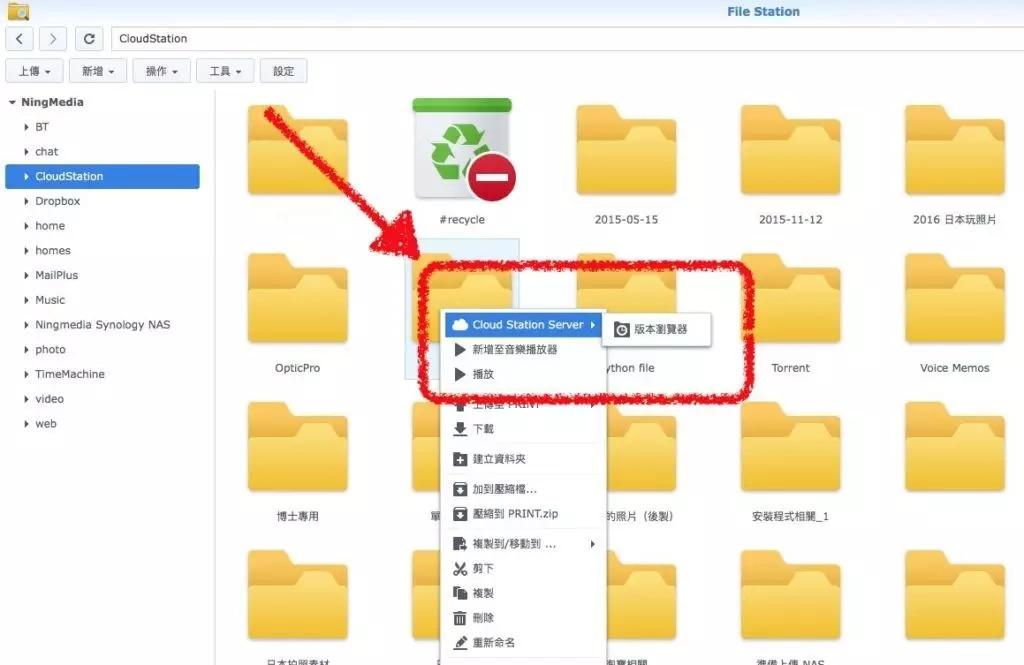The image size is (1024, 665).
Task: Select 版本瀏覽器 in the submenu
Action: click(x=660, y=329)
